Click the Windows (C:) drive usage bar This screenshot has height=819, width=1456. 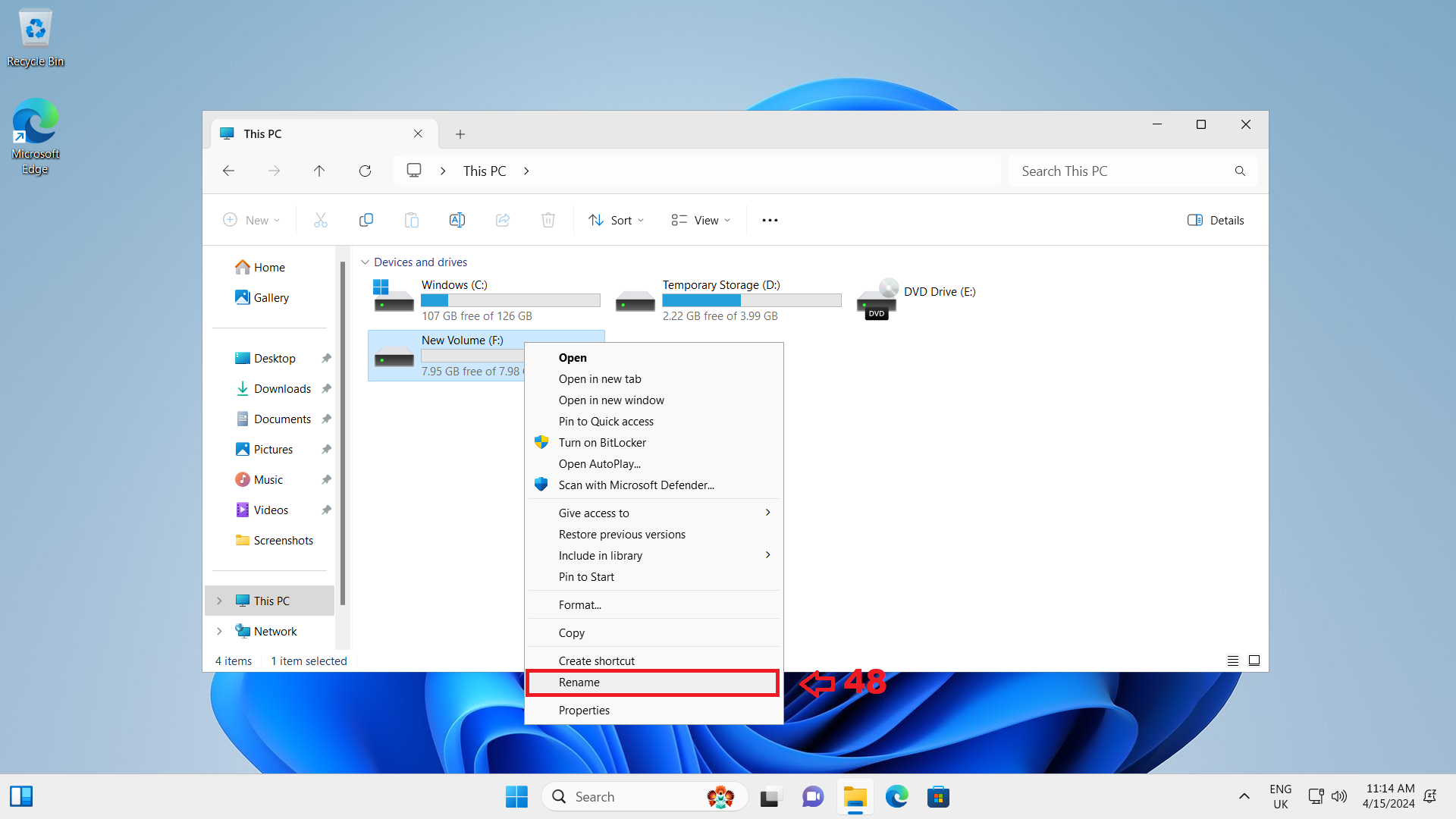pos(510,300)
